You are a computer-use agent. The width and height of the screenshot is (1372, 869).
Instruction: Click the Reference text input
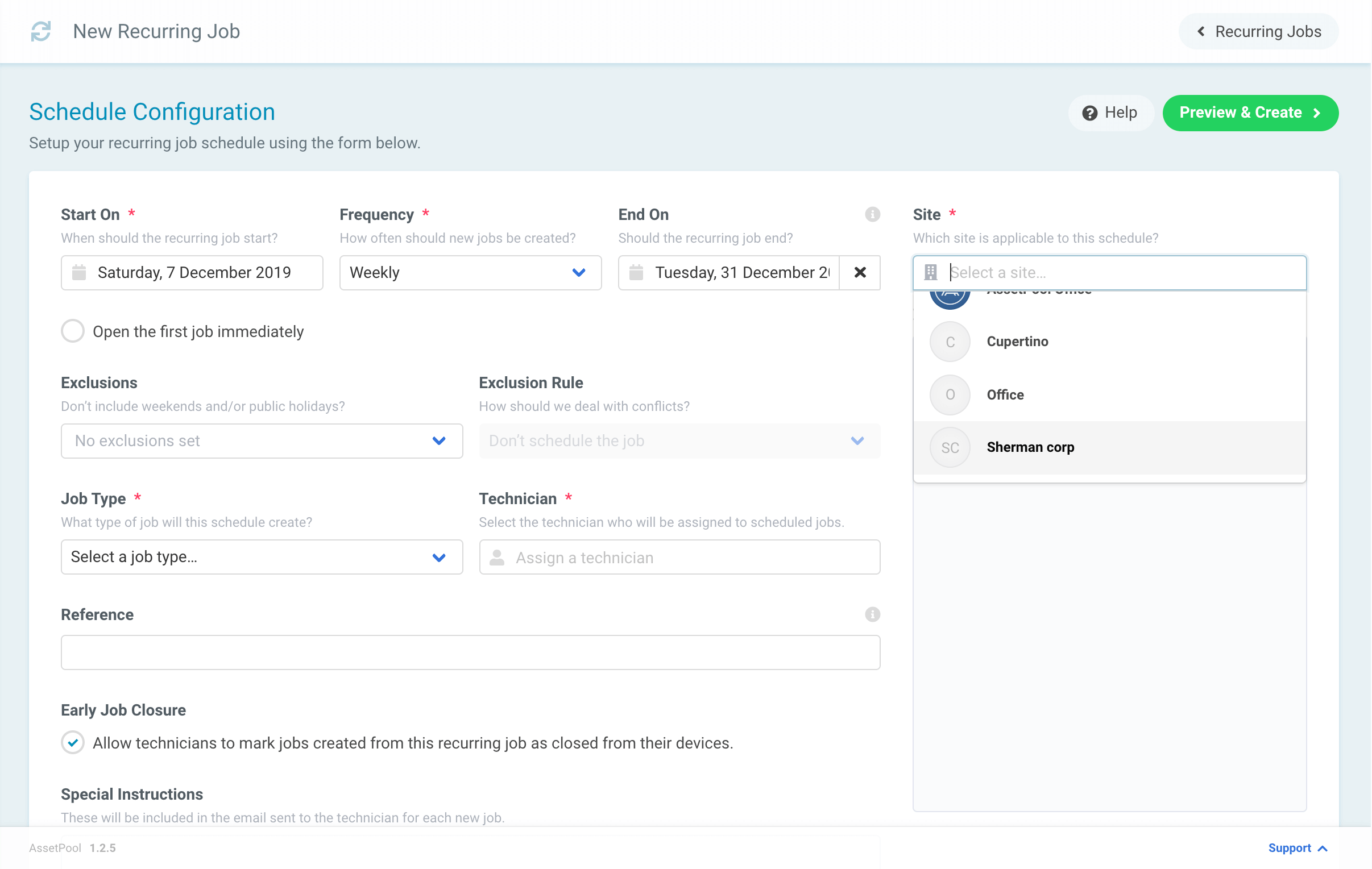471,651
